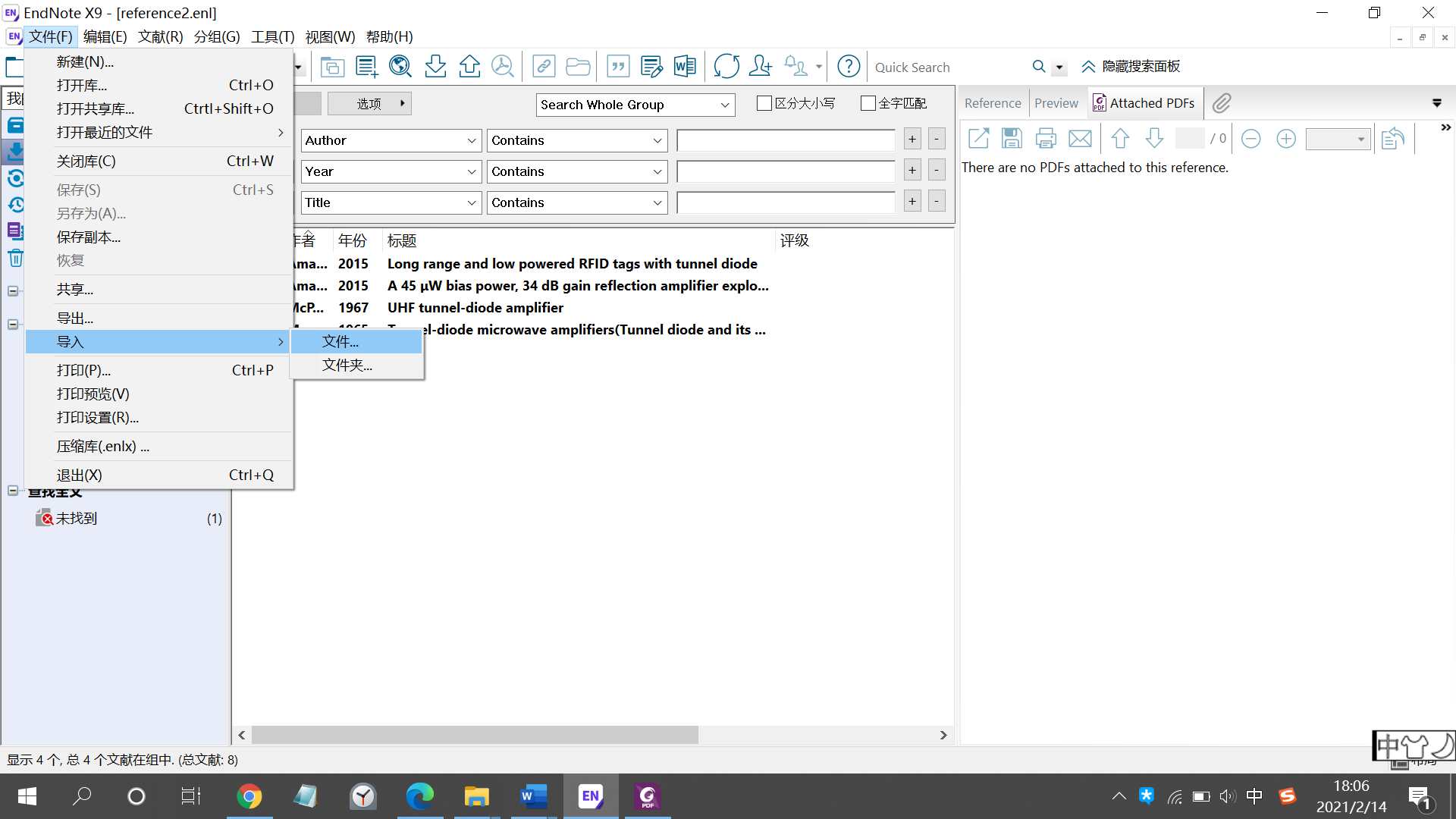Collapse the 查找全文 group tree node

(13, 491)
